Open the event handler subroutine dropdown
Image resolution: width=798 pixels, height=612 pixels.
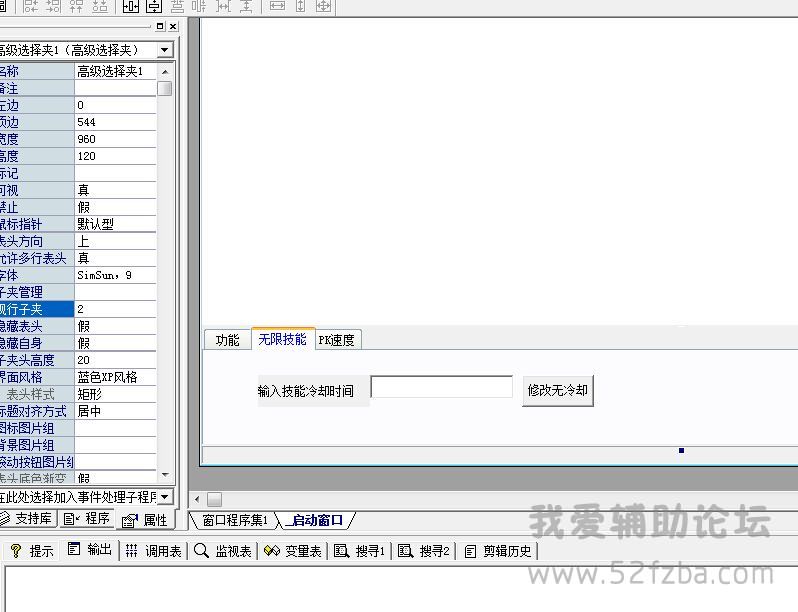(164, 497)
